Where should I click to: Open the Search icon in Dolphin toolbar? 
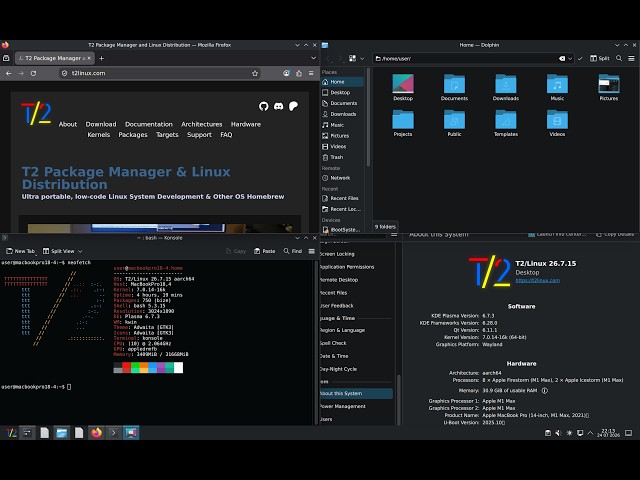[619, 58]
